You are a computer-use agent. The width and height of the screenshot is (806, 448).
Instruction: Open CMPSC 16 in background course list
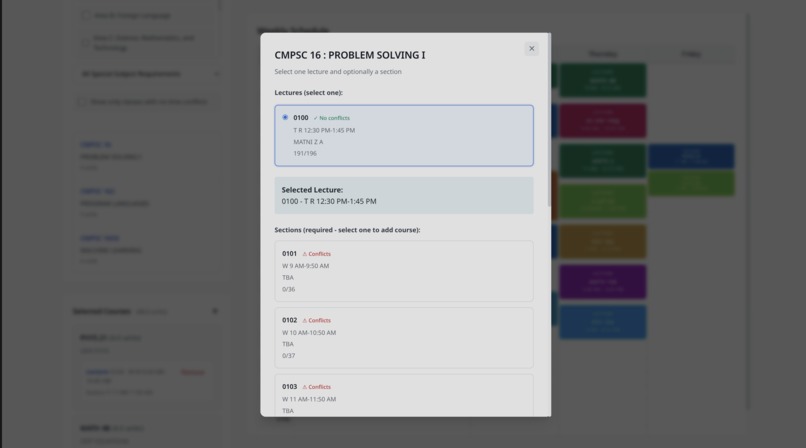pos(96,144)
